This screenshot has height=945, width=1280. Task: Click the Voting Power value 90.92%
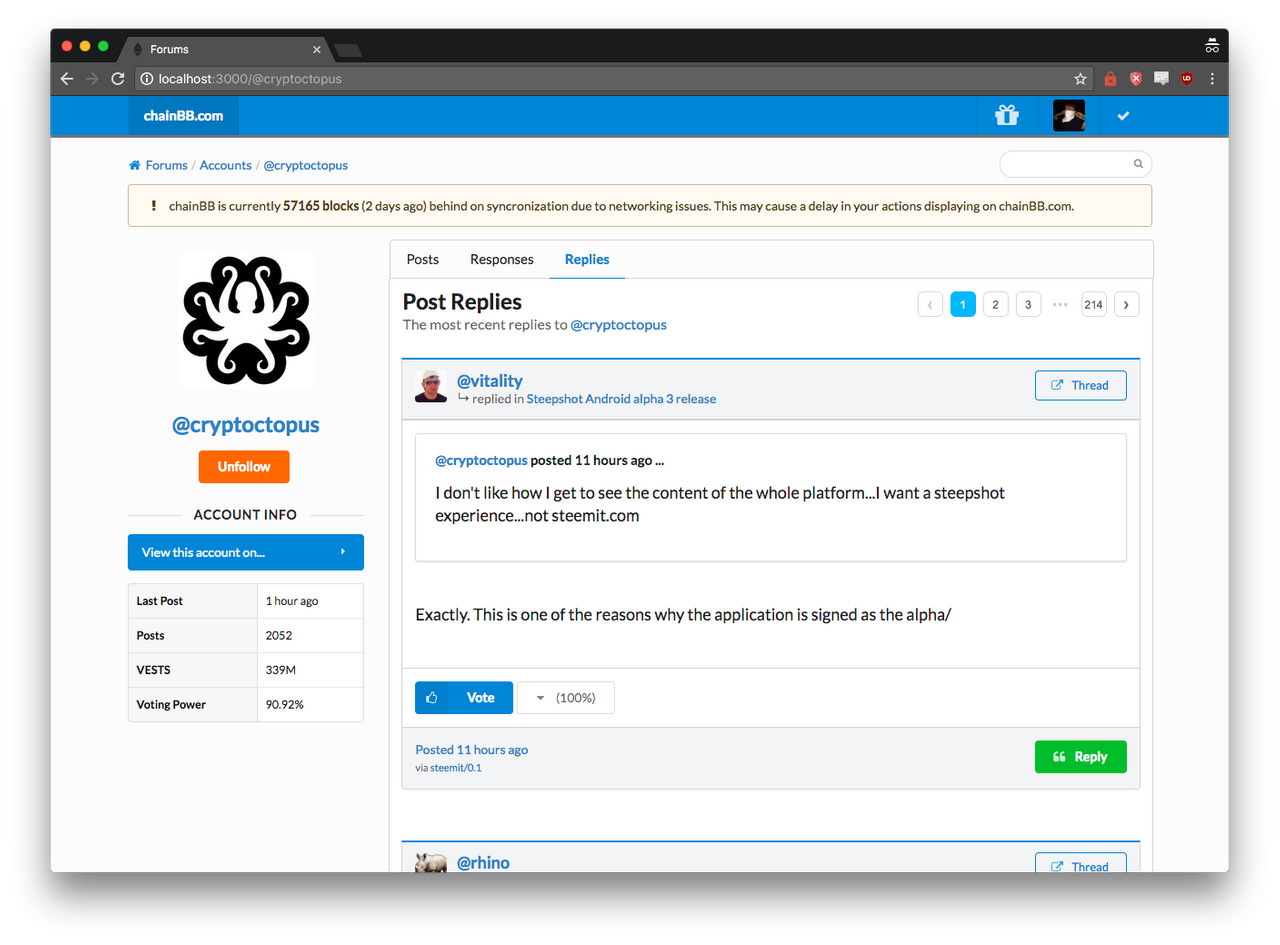(285, 704)
